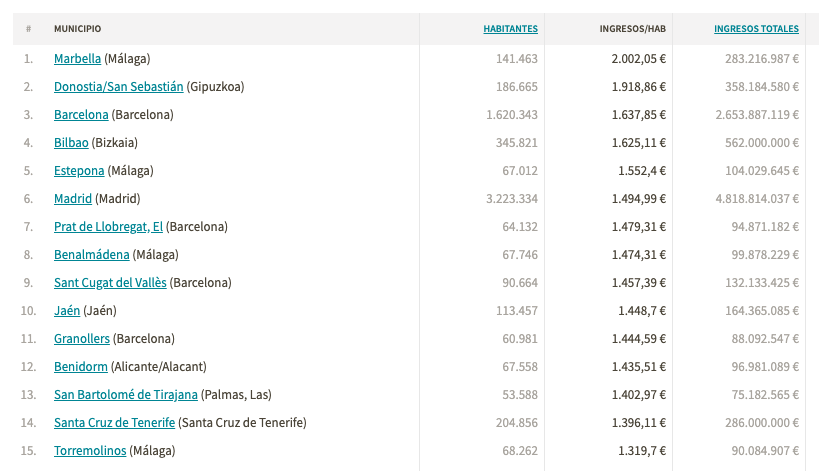This screenshot has height=471, width=819.
Task: Open the Jaén municipality link
Action: [67, 311]
